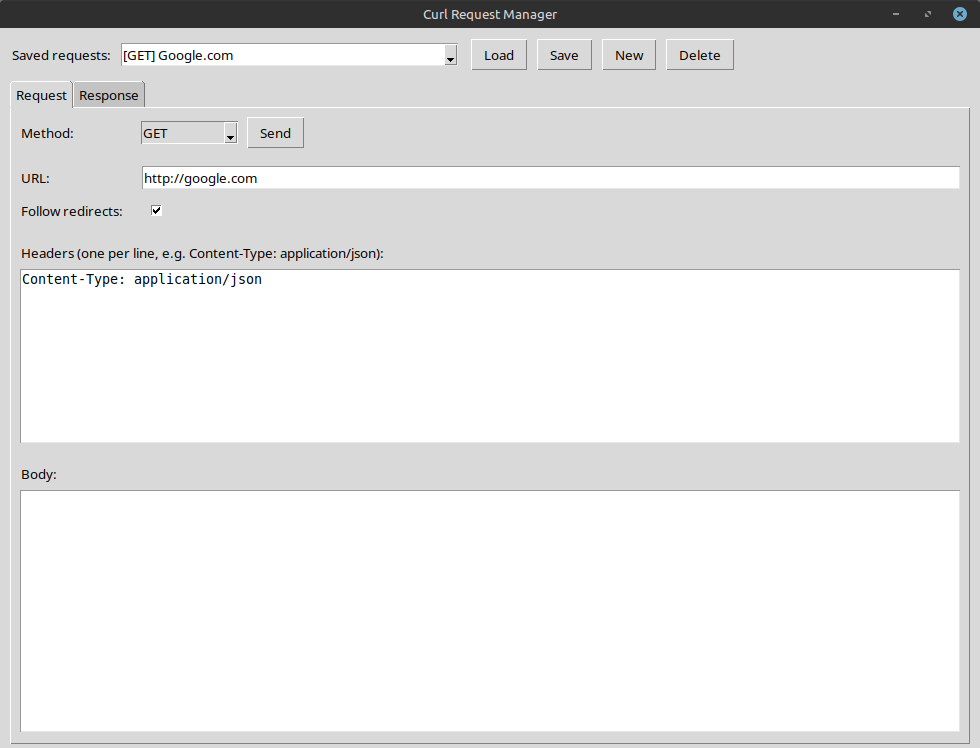Open the Saved requests dropdown arrow

click(x=450, y=56)
